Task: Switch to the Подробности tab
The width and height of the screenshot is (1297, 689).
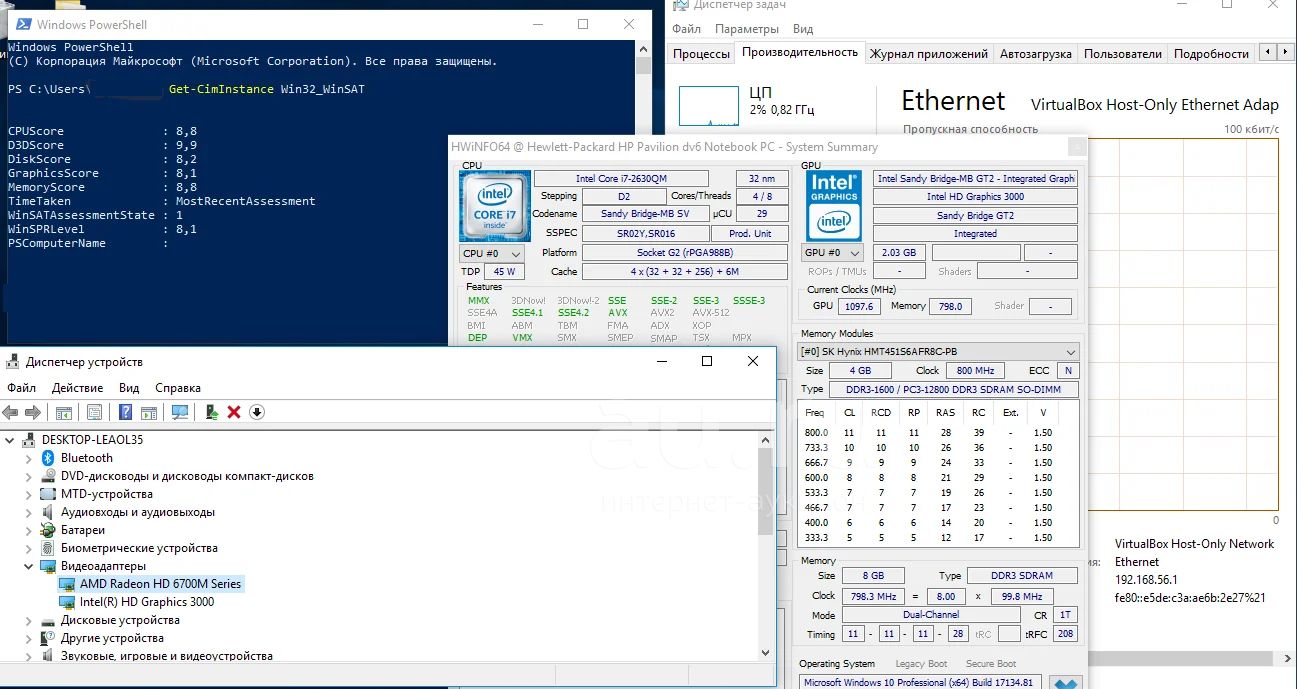Action: pos(1211,54)
